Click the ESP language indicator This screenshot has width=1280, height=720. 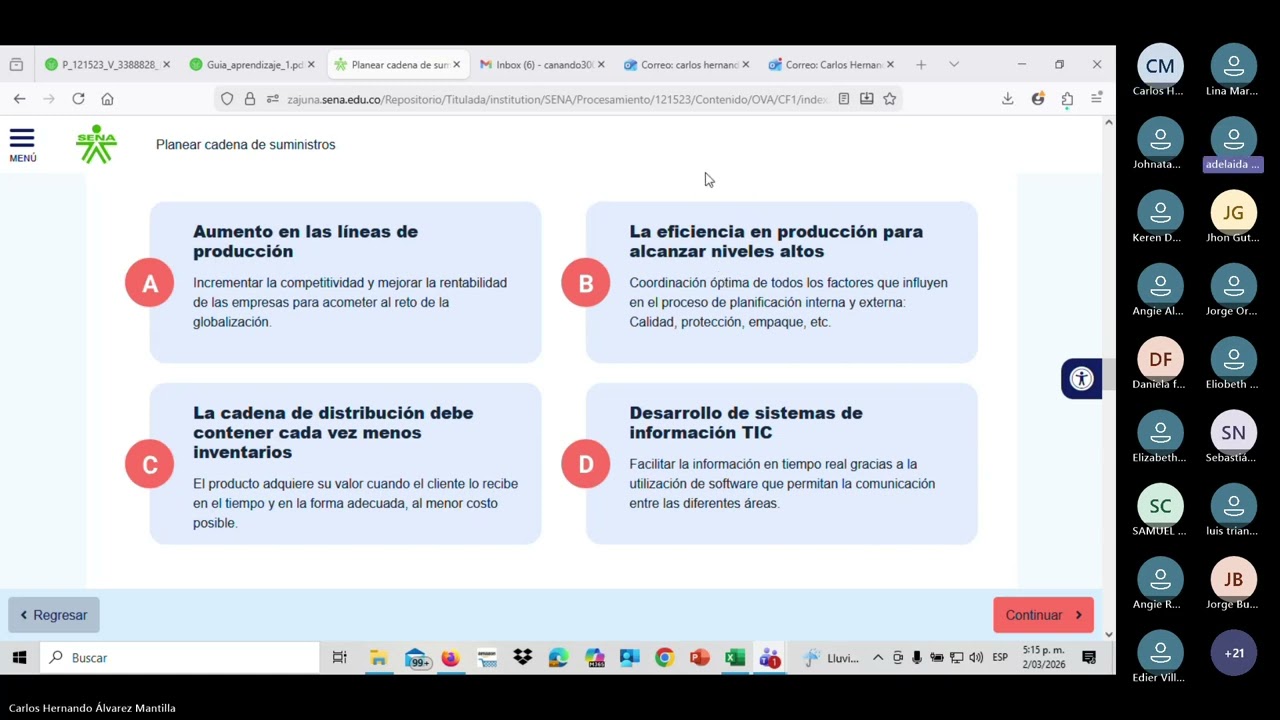1000,657
